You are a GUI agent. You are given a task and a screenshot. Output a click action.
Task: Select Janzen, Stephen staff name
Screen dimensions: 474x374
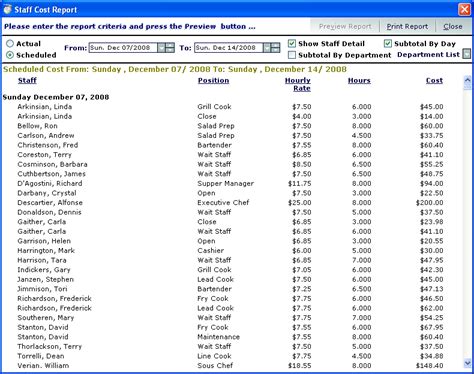point(46,280)
